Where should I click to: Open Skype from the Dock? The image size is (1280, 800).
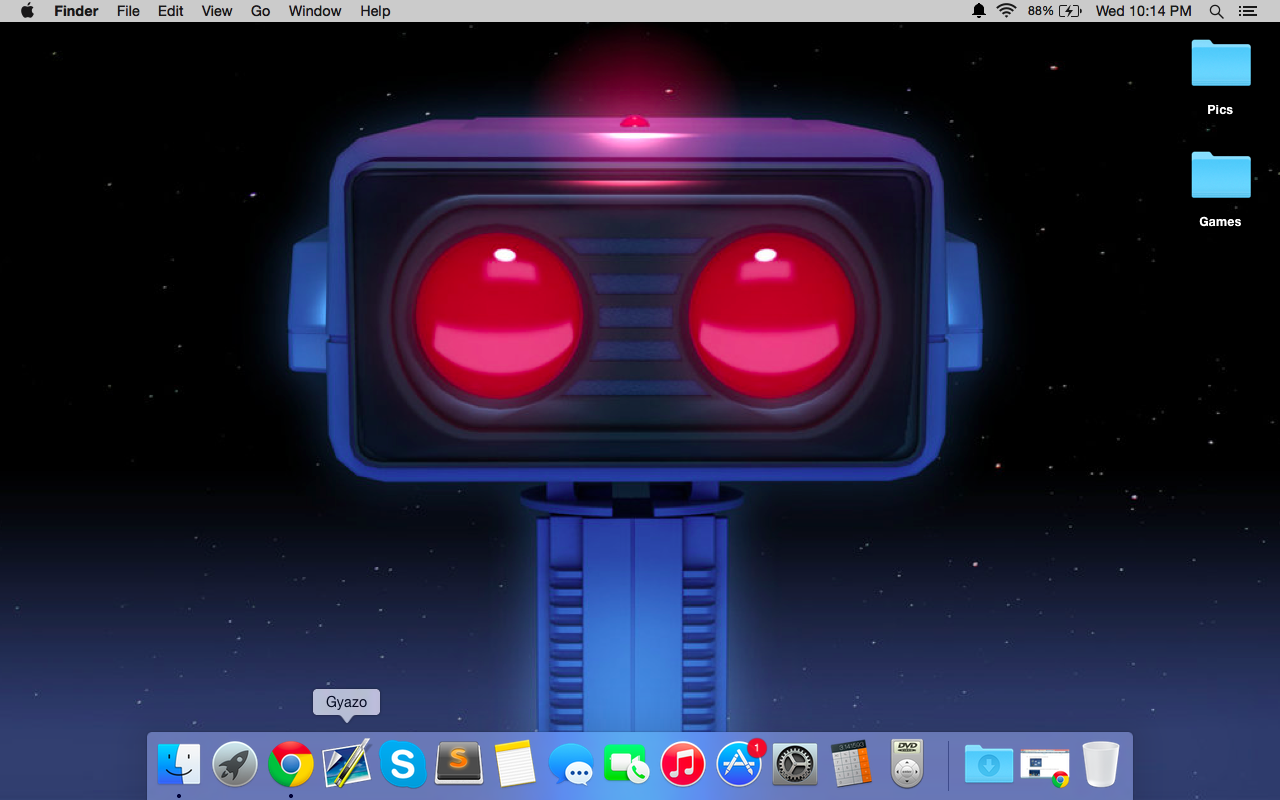(403, 765)
